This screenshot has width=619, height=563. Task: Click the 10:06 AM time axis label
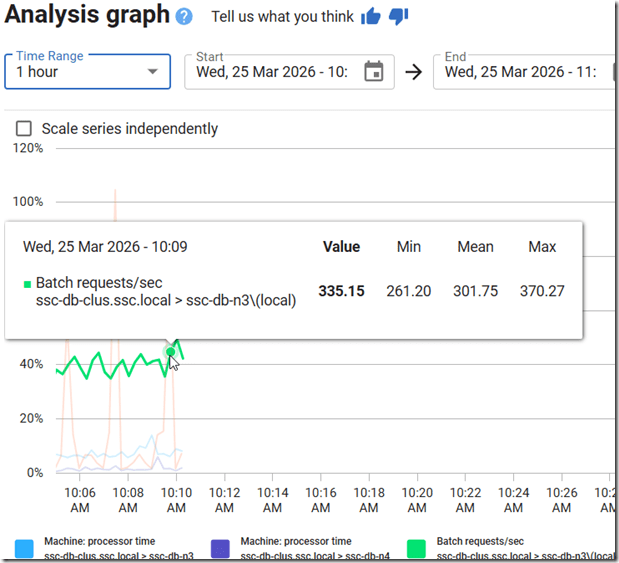(79, 500)
